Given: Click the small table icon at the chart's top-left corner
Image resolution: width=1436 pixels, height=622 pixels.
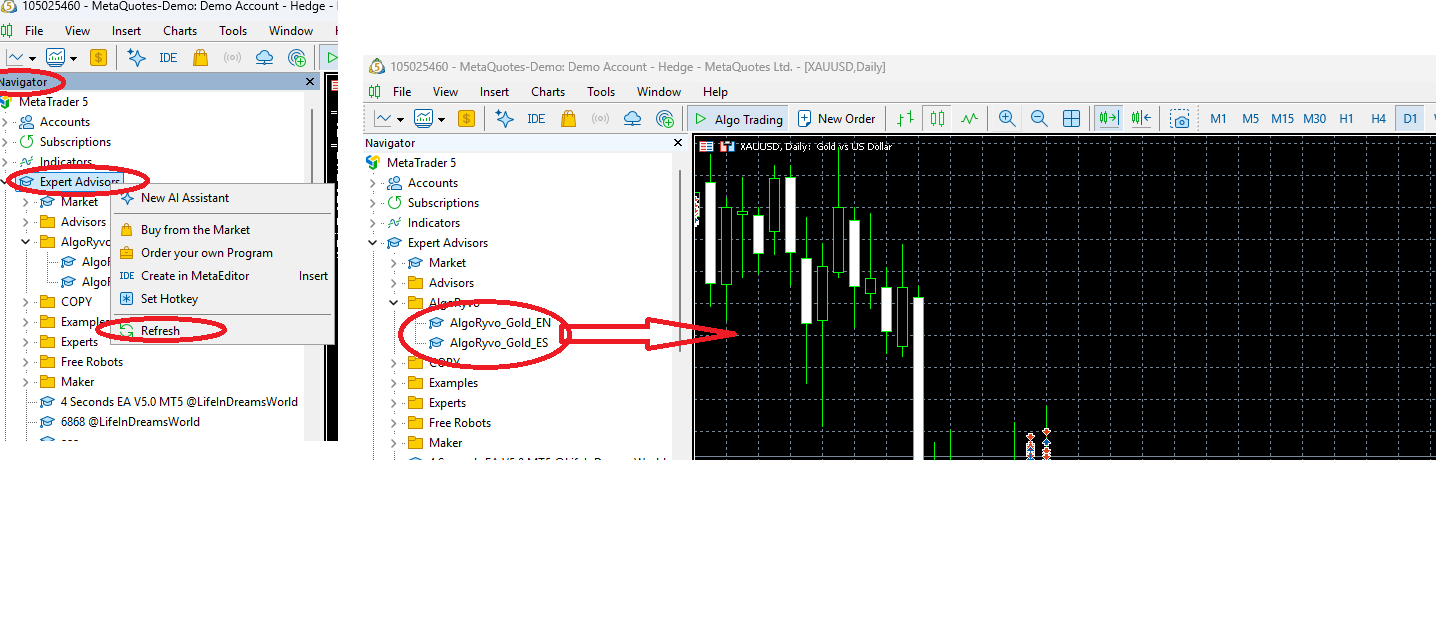Looking at the screenshot, I should (x=706, y=146).
